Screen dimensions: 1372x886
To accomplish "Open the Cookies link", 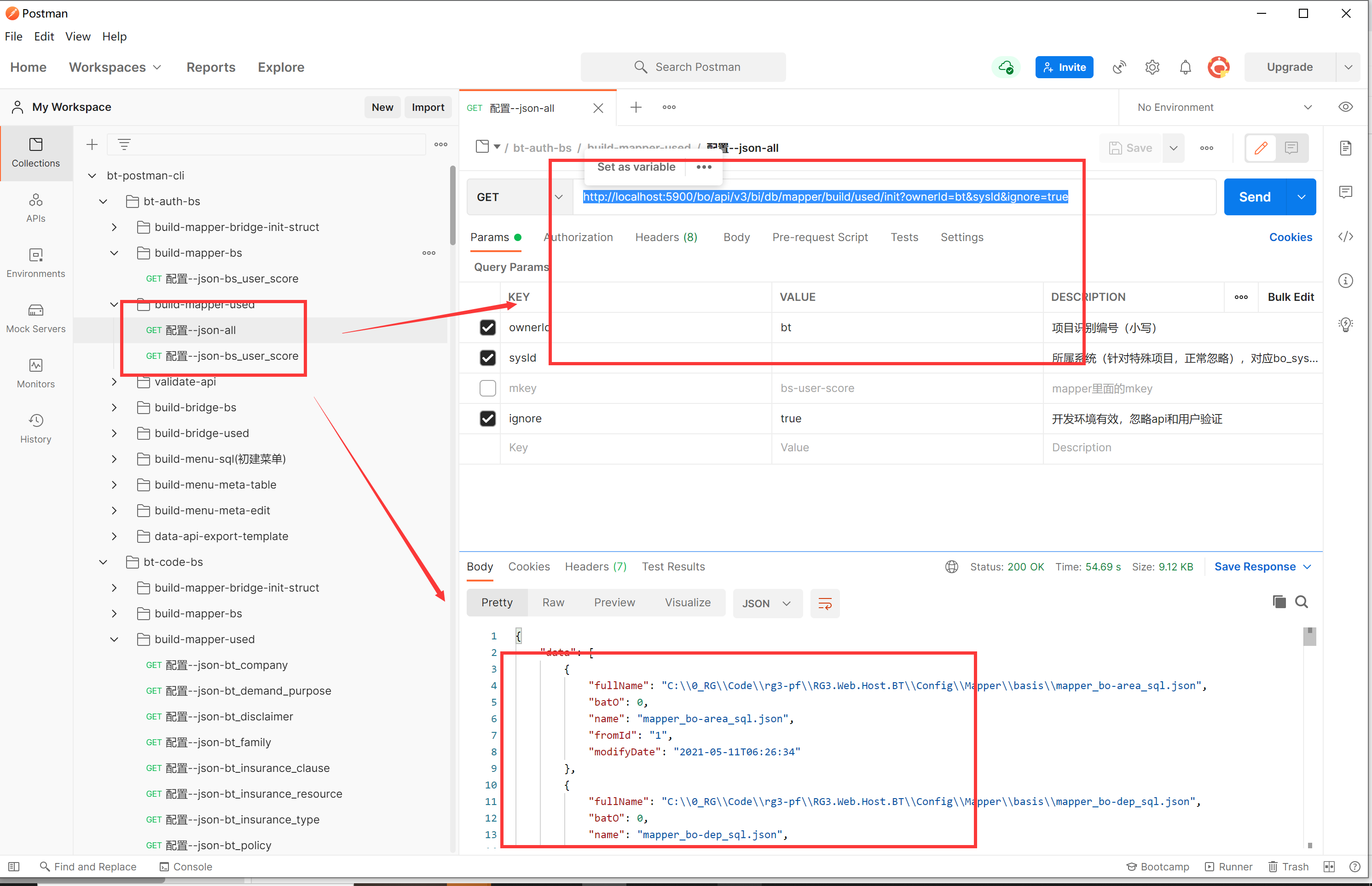I will tap(1290, 237).
